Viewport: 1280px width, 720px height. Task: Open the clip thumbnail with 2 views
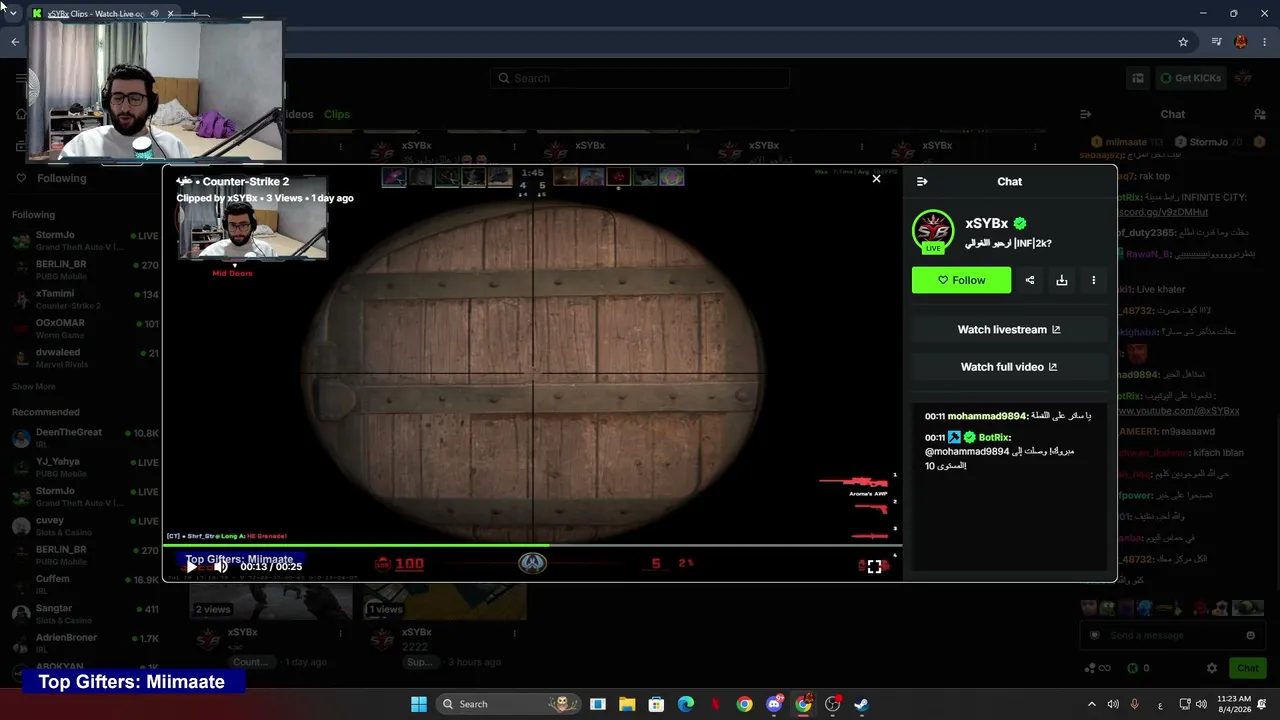click(271, 602)
